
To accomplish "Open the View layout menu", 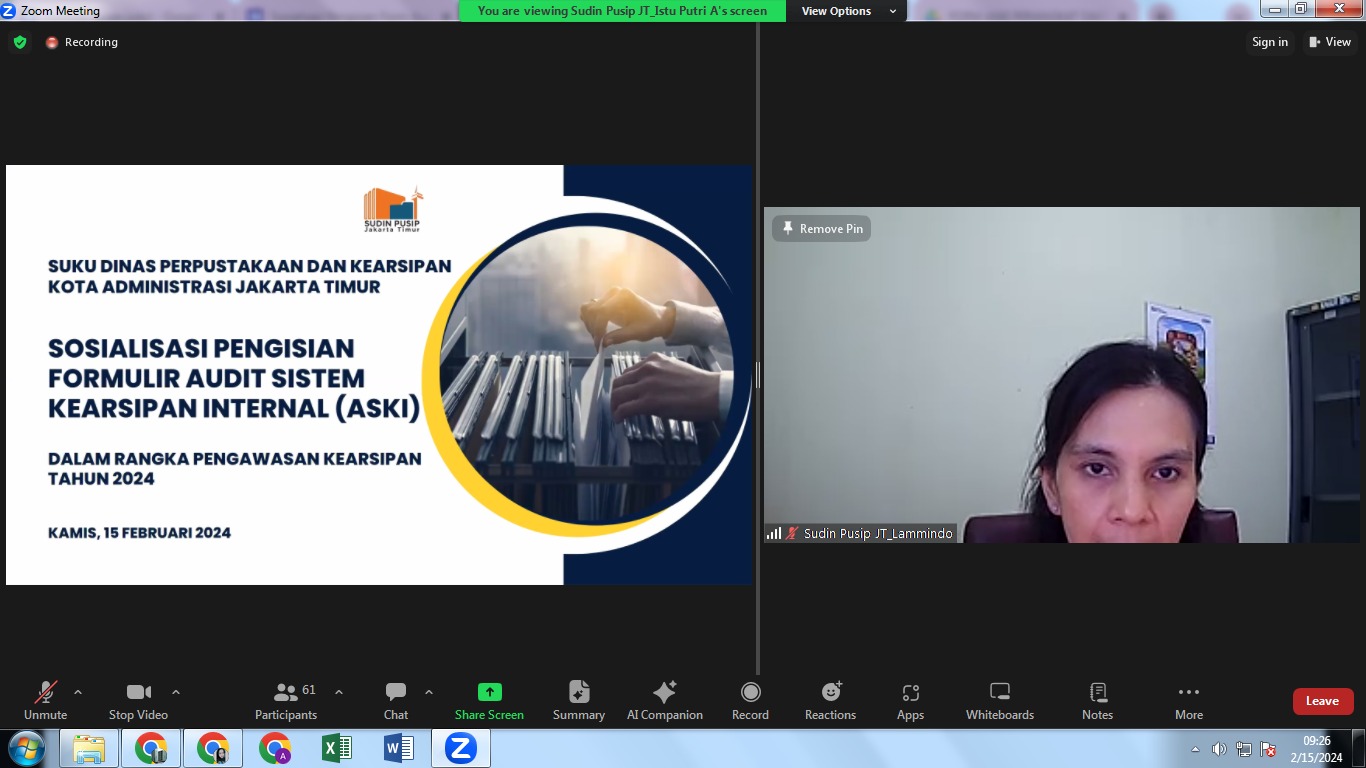I will point(1330,42).
